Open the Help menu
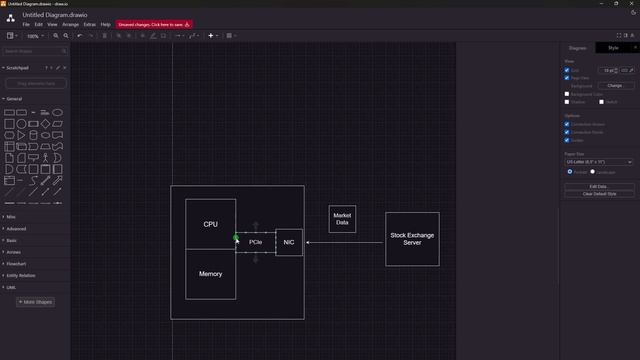Viewport: 640px width, 360px height. (x=105, y=24)
